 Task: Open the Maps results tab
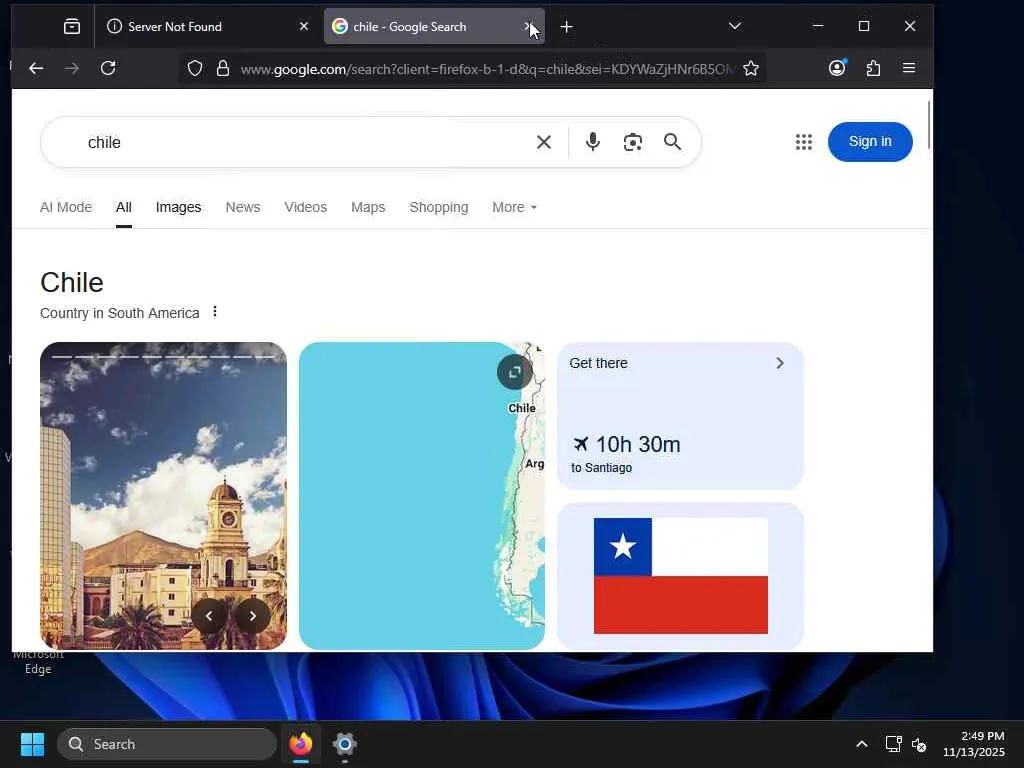368,207
